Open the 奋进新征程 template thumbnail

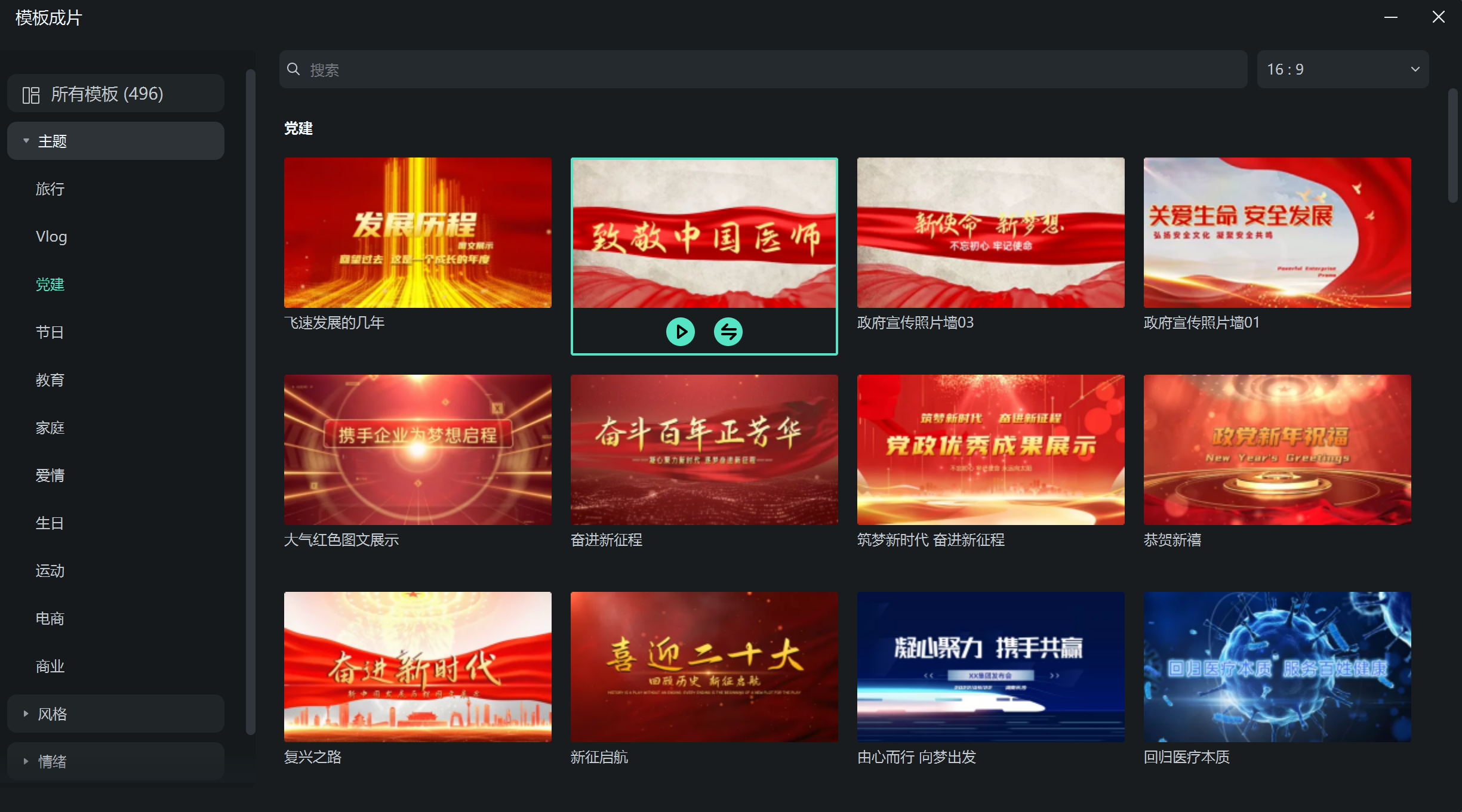pyautogui.click(x=704, y=450)
